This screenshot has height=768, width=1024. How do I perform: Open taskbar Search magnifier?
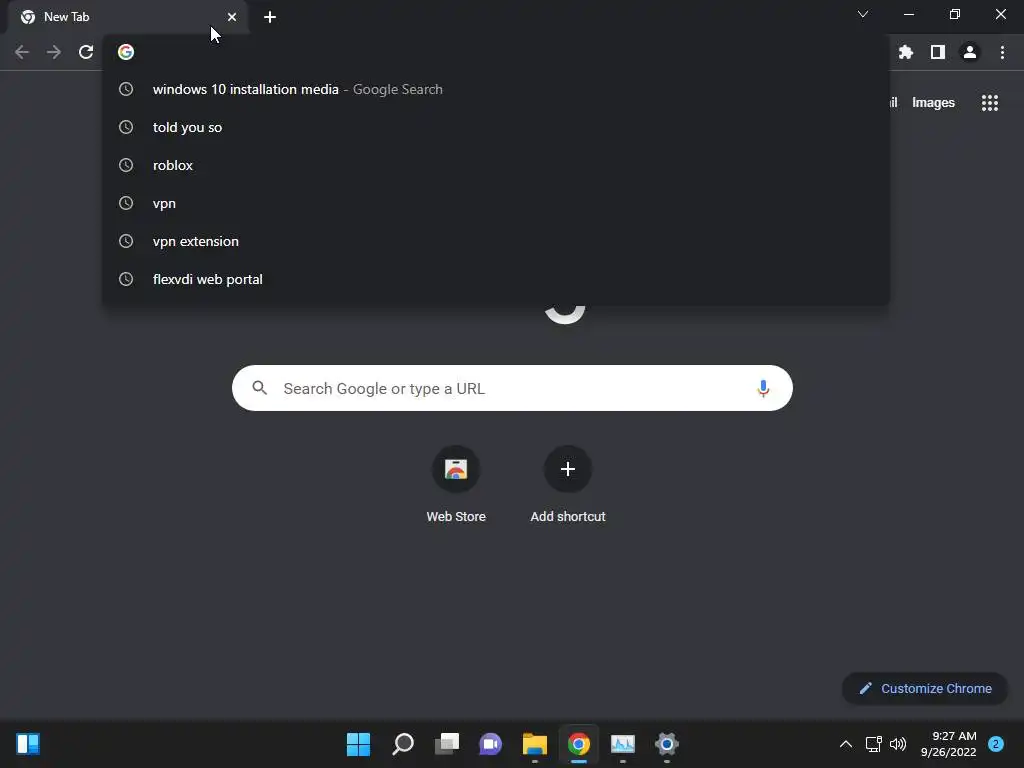(x=403, y=744)
